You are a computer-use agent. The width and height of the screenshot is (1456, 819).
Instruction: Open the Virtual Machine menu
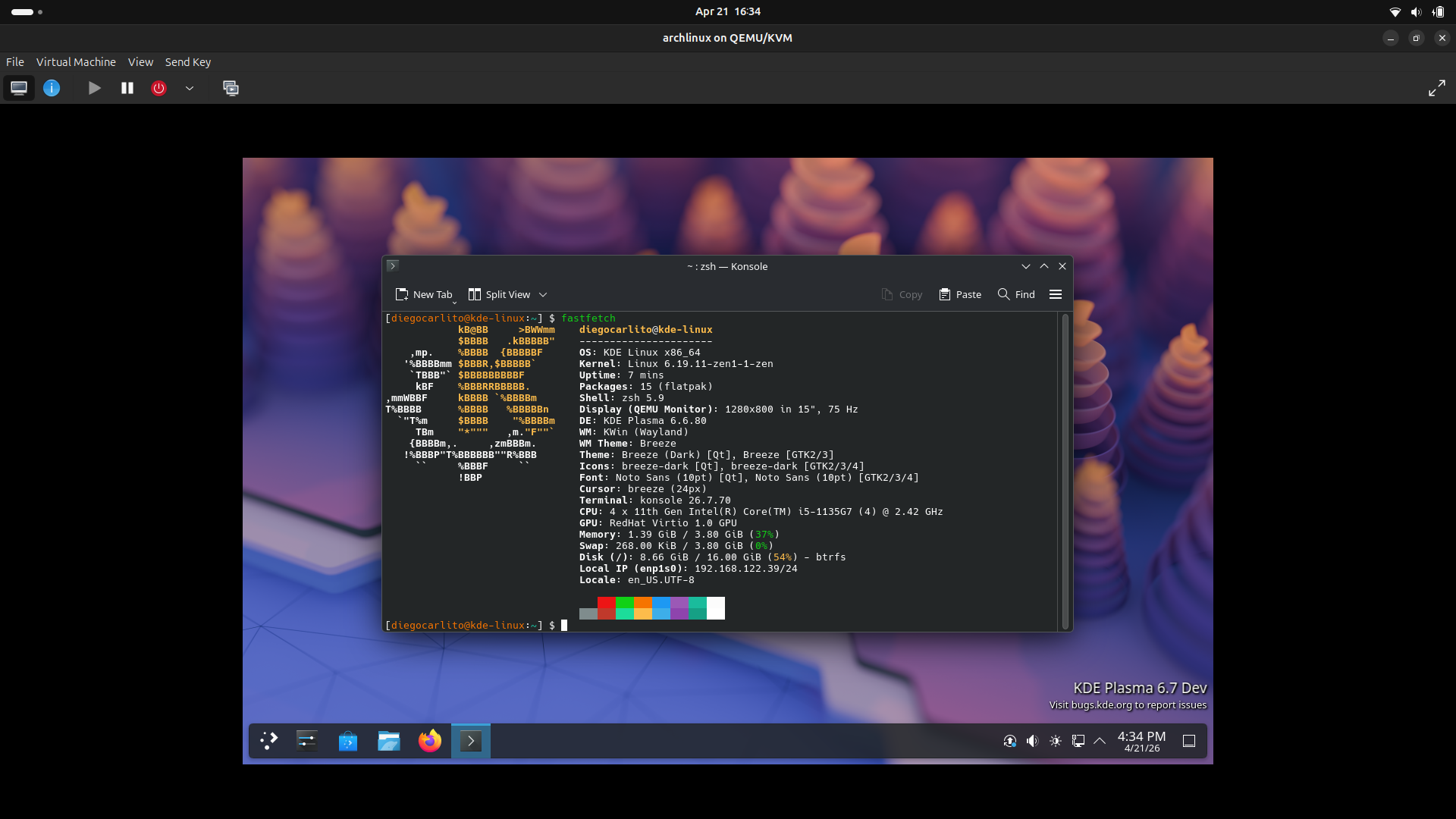(x=76, y=62)
